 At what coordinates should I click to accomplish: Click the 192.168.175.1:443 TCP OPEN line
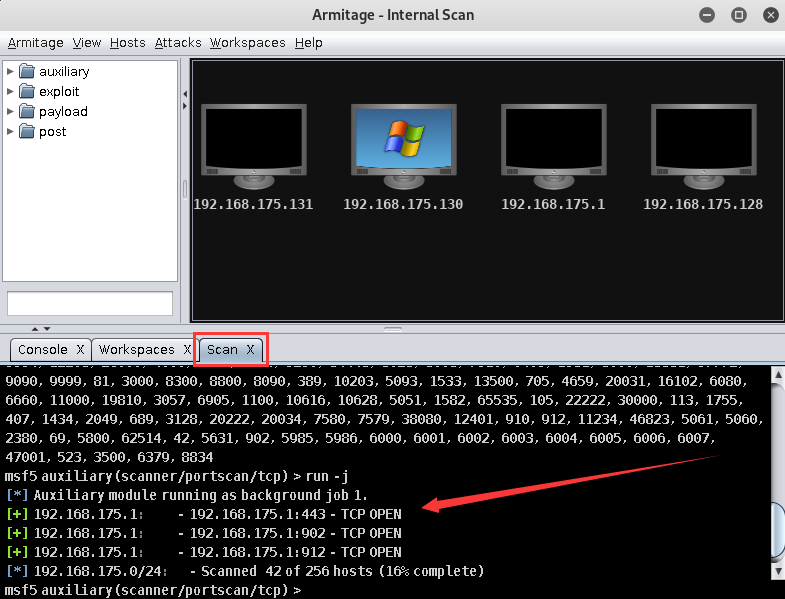pyautogui.click(x=204, y=514)
